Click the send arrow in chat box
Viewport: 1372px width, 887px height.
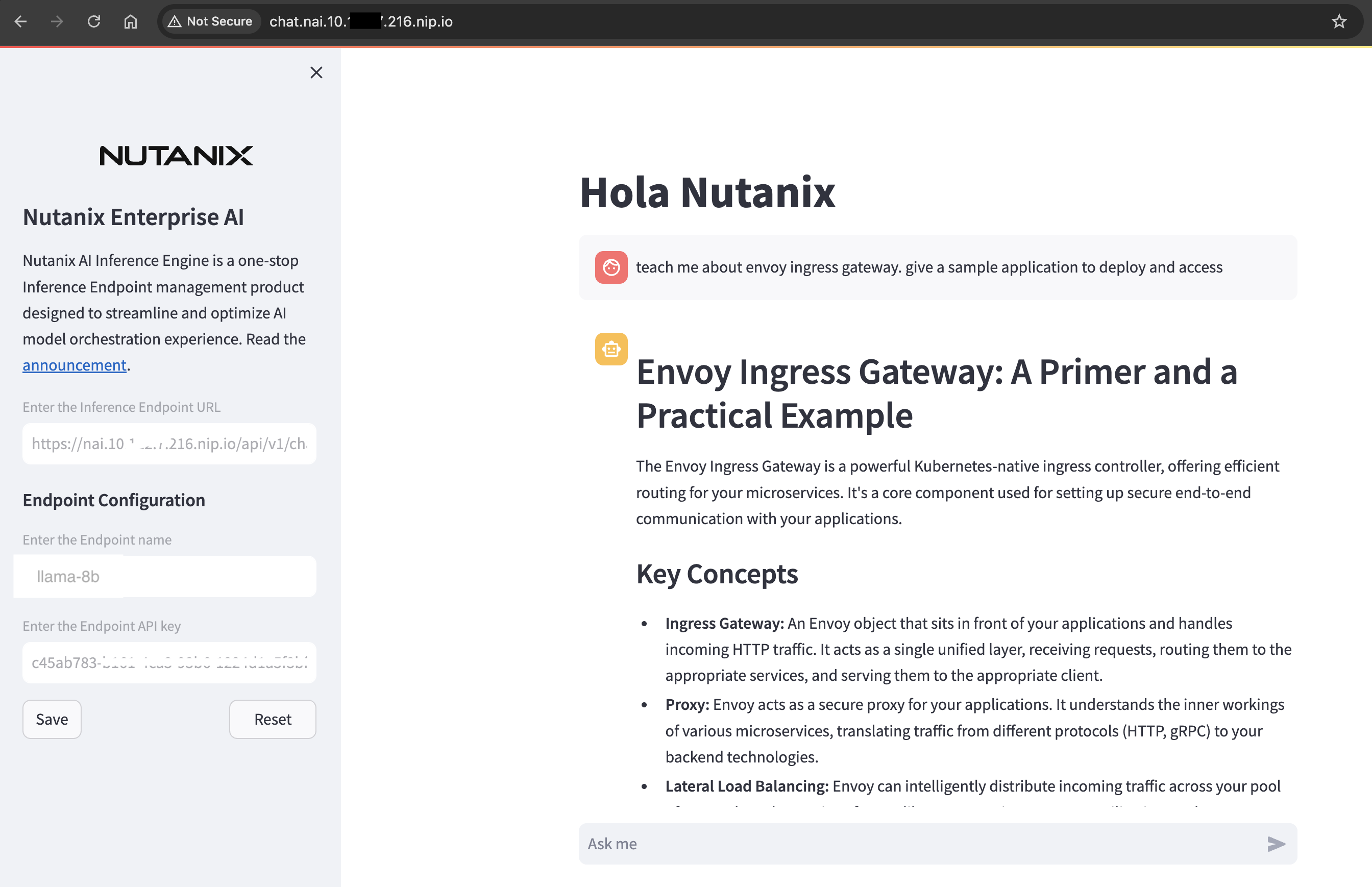click(1276, 844)
